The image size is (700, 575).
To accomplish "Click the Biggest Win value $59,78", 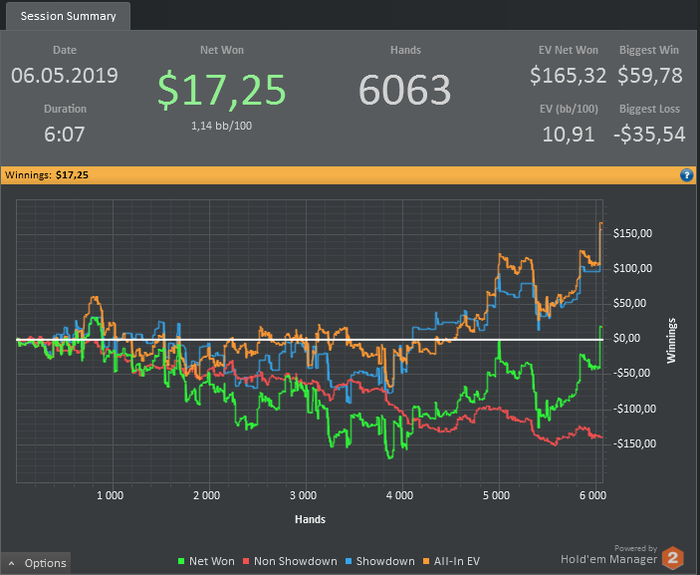I will click(x=650, y=75).
